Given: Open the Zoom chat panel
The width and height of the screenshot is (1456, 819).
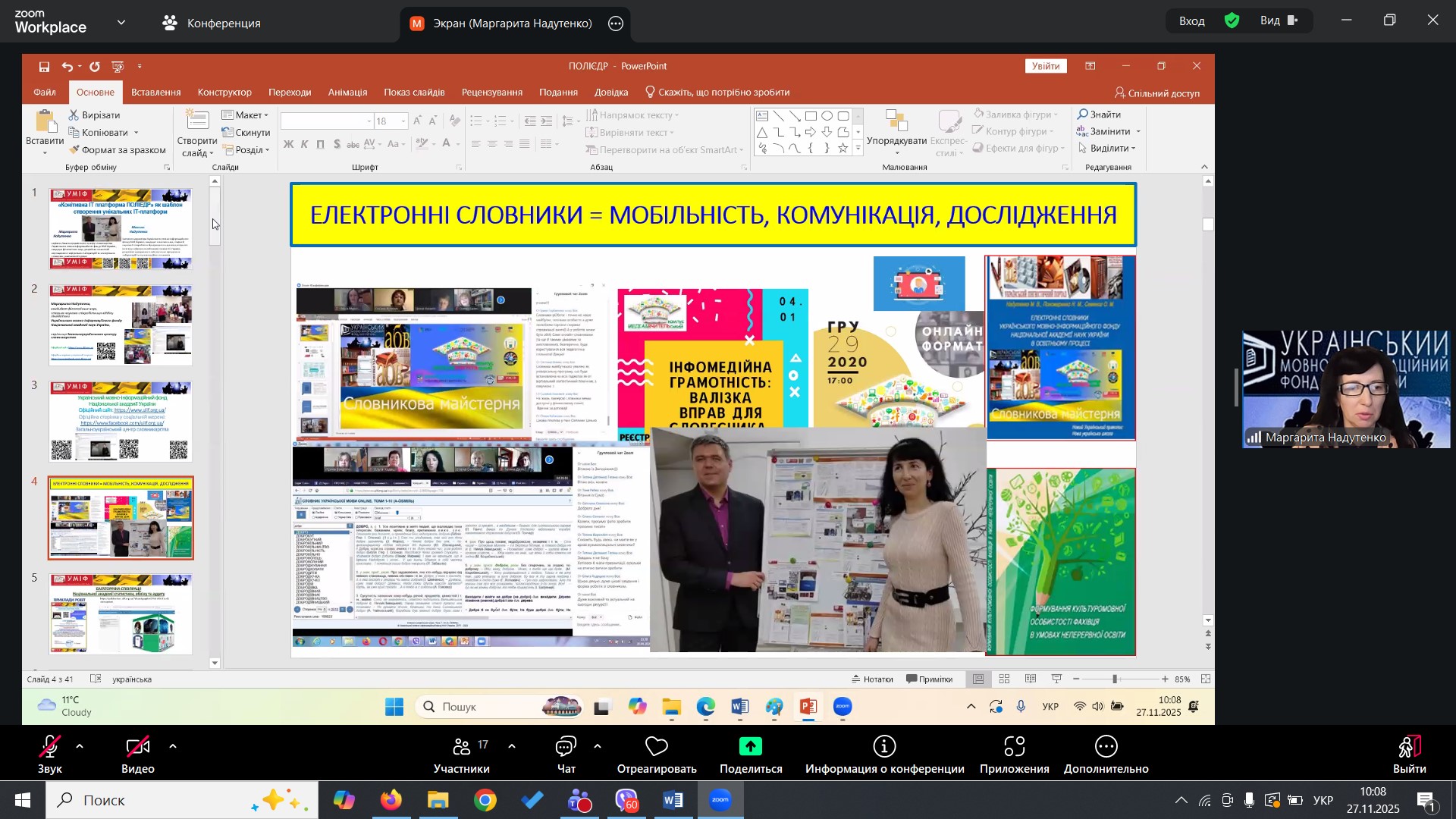Looking at the screenshot, I should click(x=566, y=748).
